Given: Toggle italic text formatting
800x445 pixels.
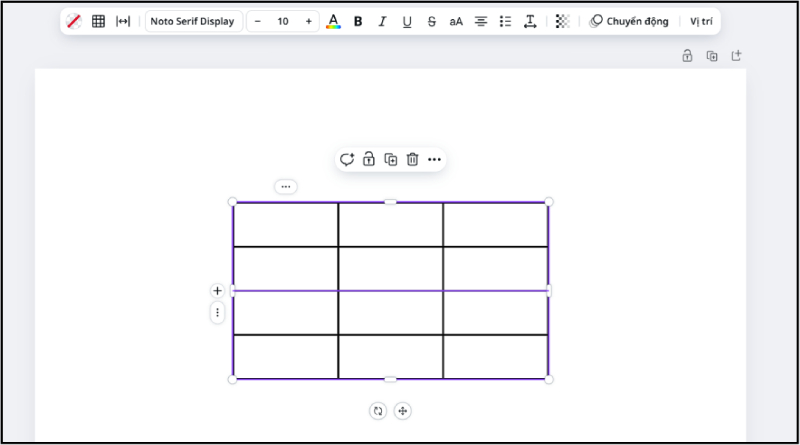Looking at the screenshot, I should coord(382,21).
